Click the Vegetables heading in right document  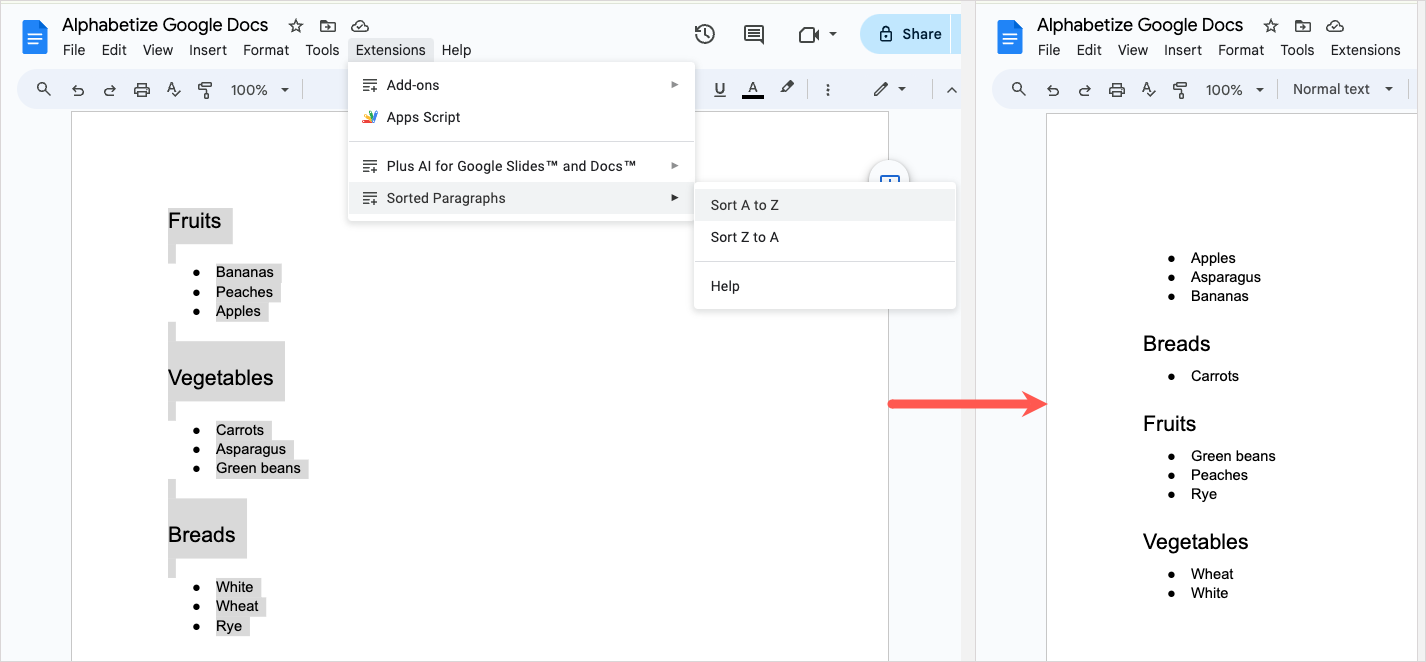(1196, 542)
